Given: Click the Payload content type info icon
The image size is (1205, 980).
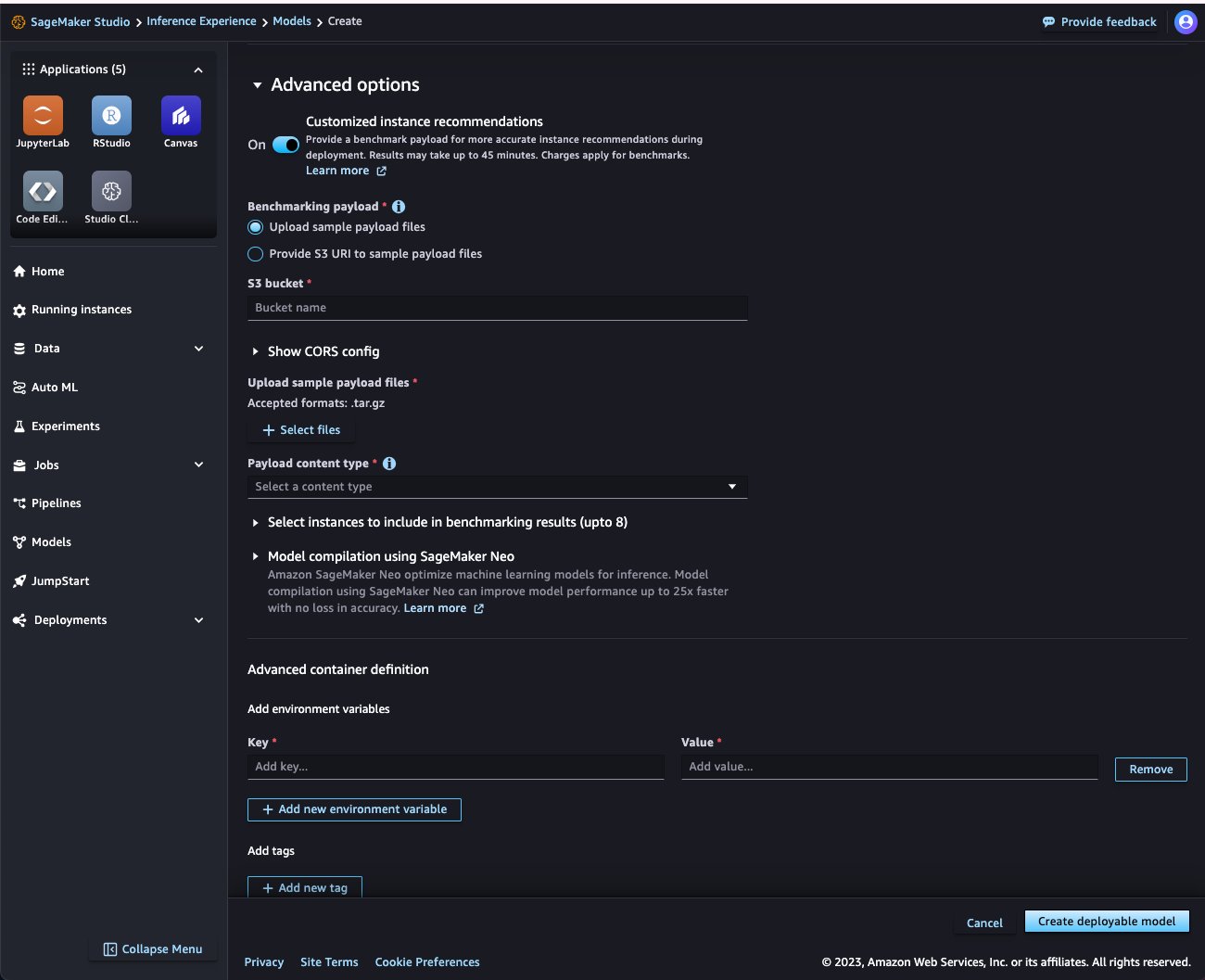Looking at the screenshot, I should click(389, 464).
